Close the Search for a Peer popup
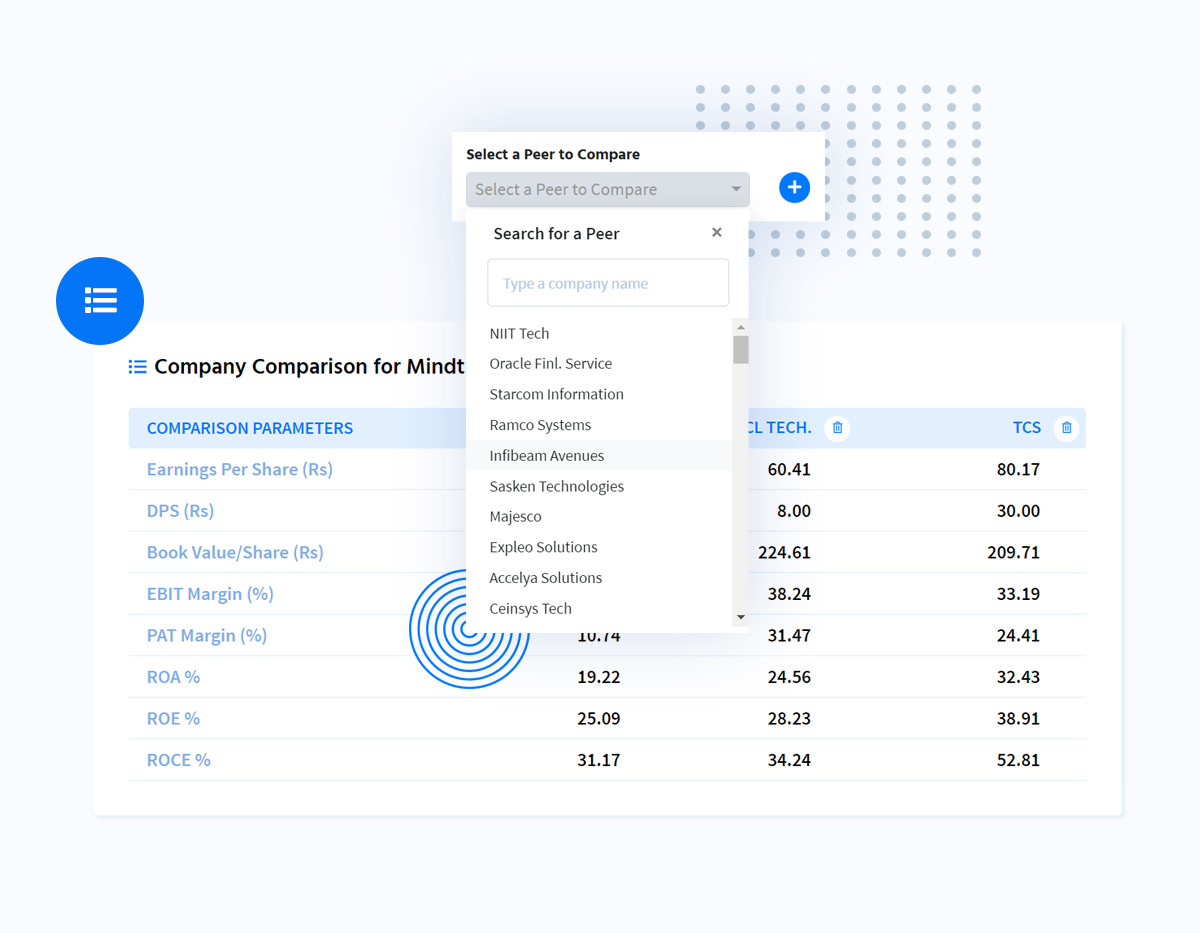This screenshot has width=1200, height=933. tap(716, 232)
